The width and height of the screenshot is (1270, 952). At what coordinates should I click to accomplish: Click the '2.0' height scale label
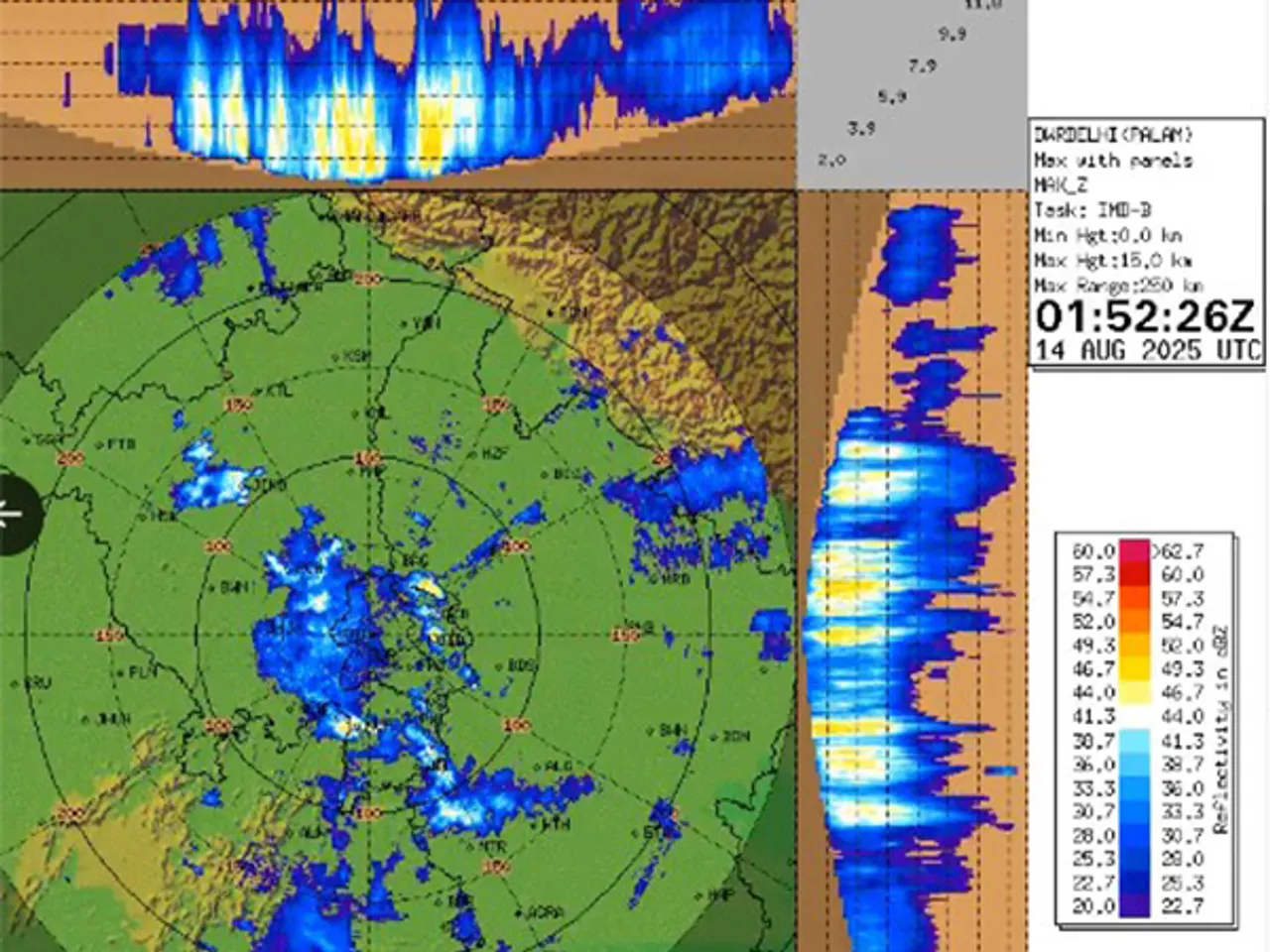[x=830, y=160]
